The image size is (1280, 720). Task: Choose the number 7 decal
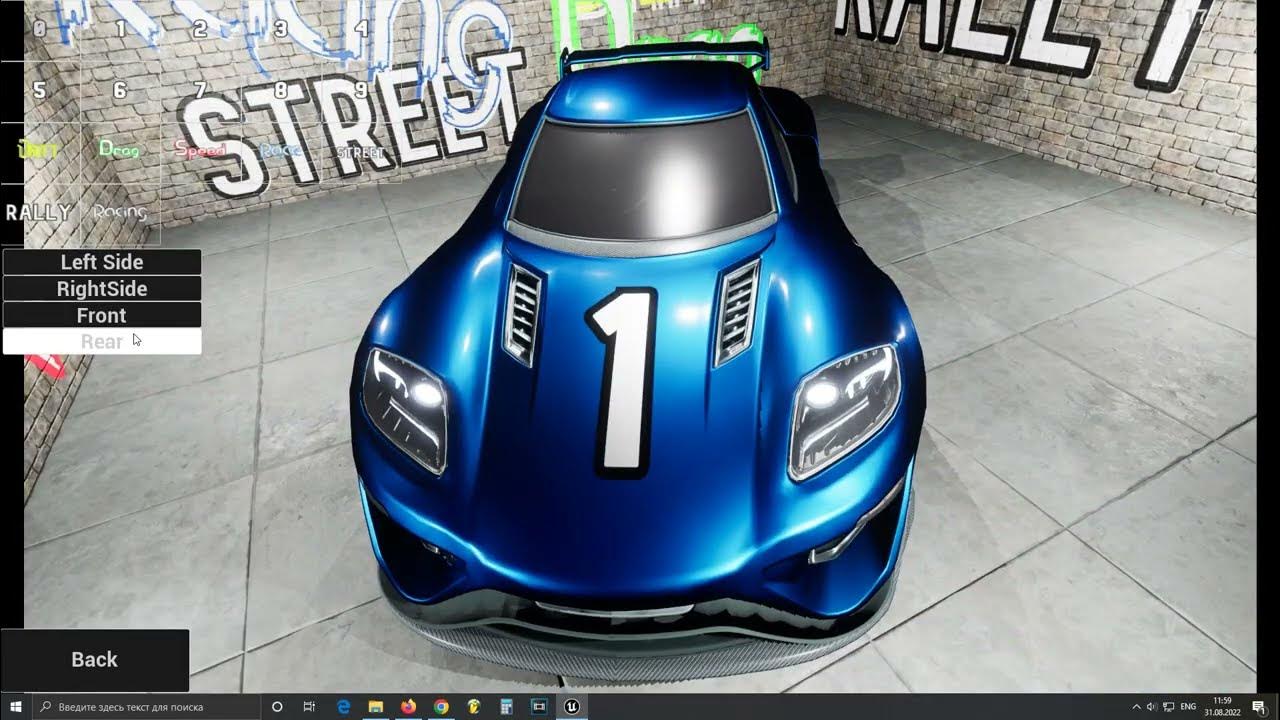tap(200, 91)
